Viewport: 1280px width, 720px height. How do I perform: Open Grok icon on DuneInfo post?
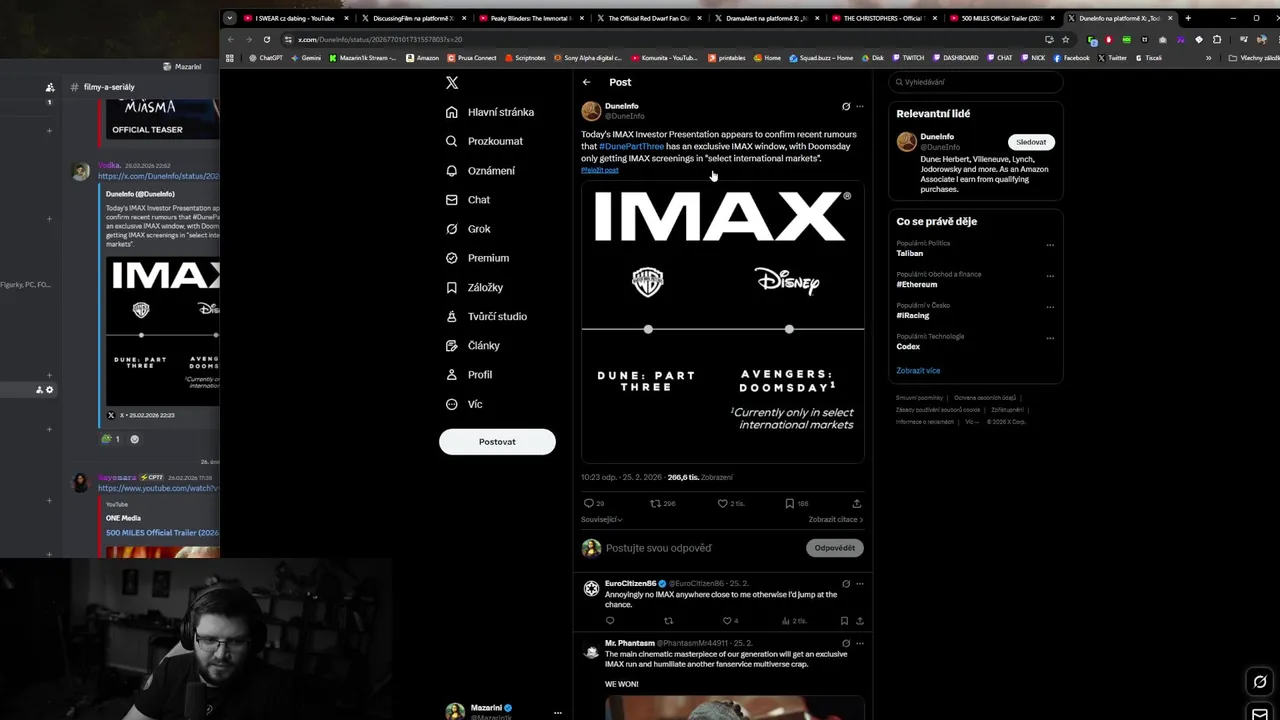click(x=846, y=106)
